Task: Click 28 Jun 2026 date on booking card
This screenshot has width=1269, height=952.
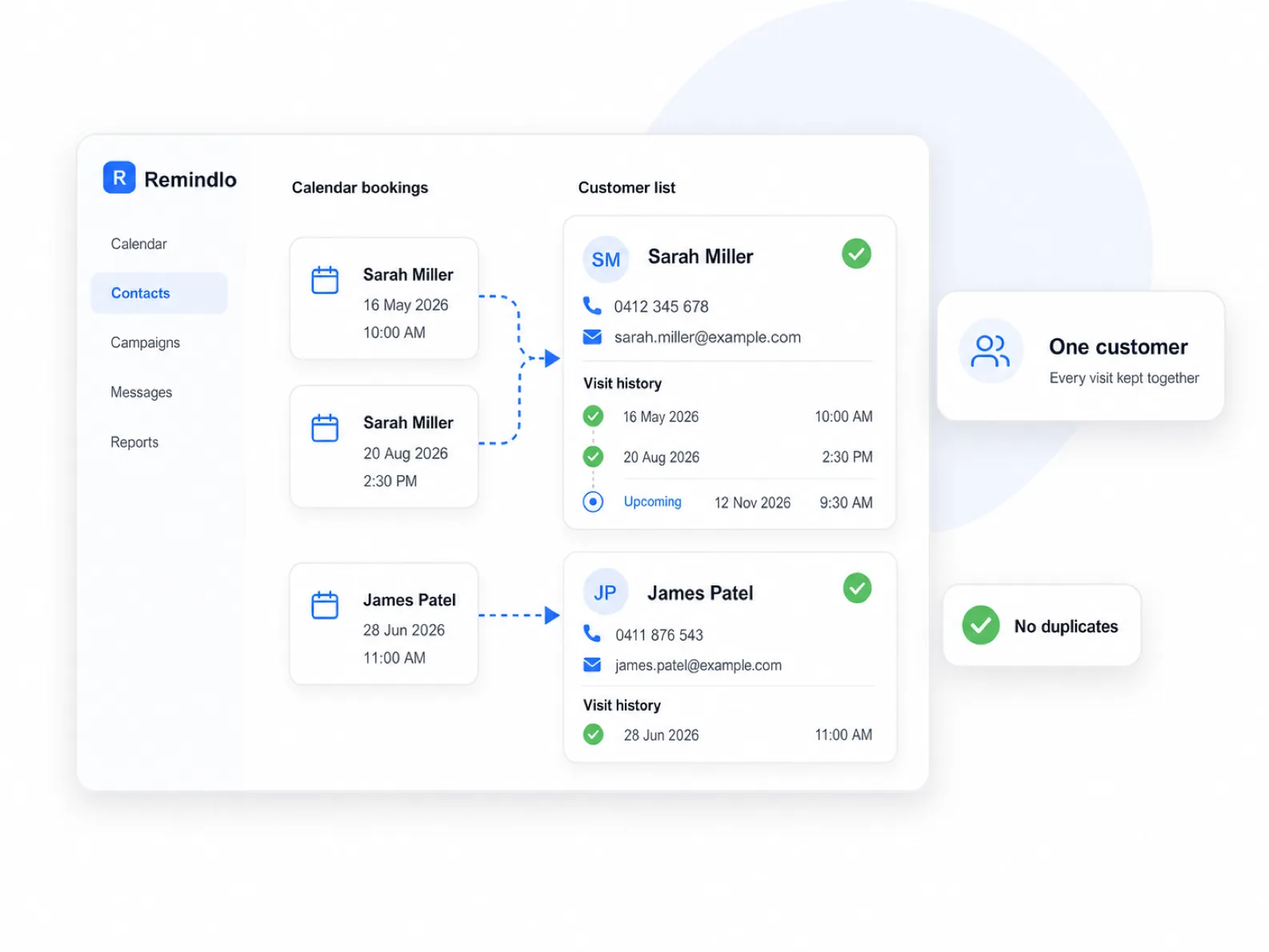Action: tap(404, 630)
